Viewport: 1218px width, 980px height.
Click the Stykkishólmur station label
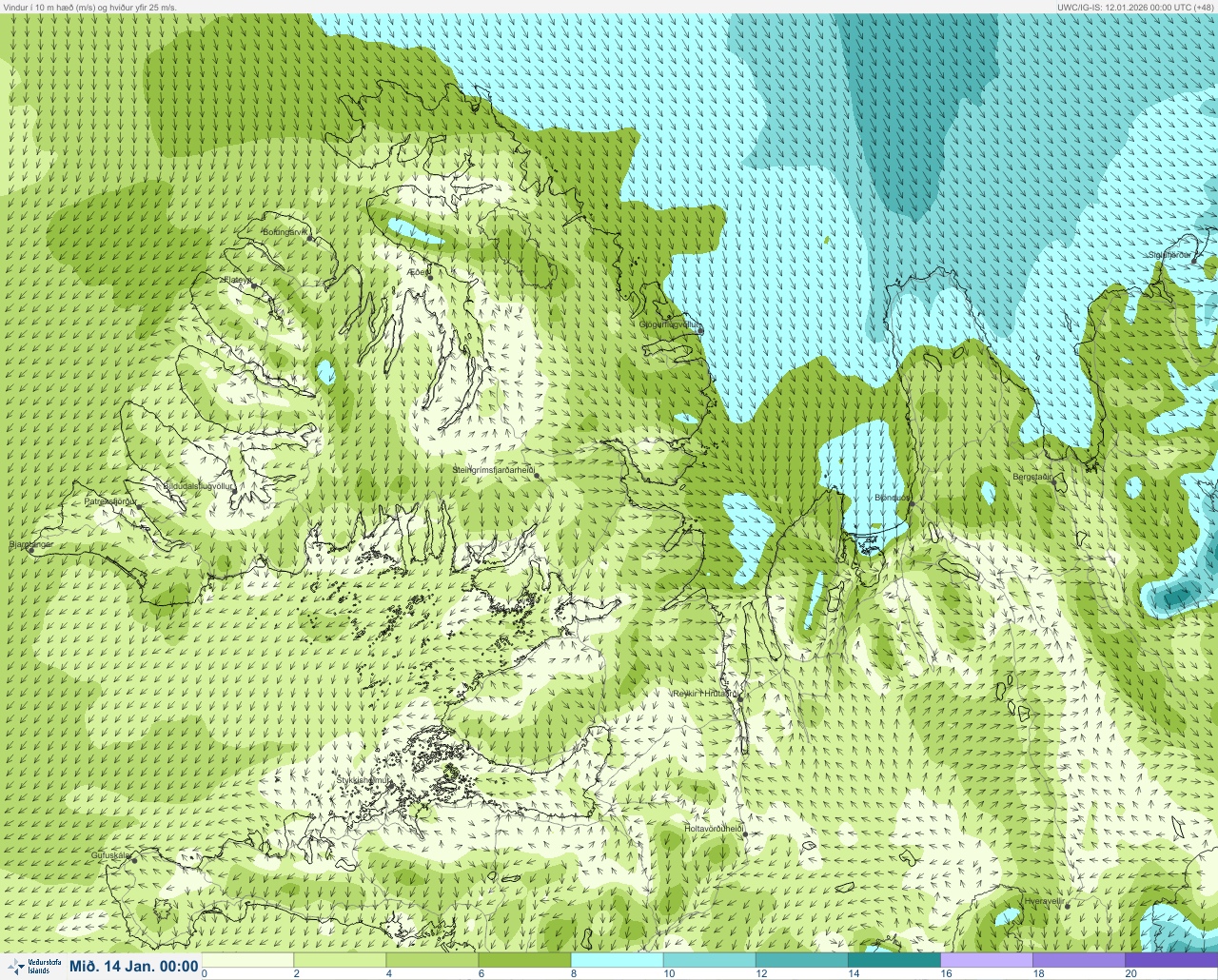point(363,780)
